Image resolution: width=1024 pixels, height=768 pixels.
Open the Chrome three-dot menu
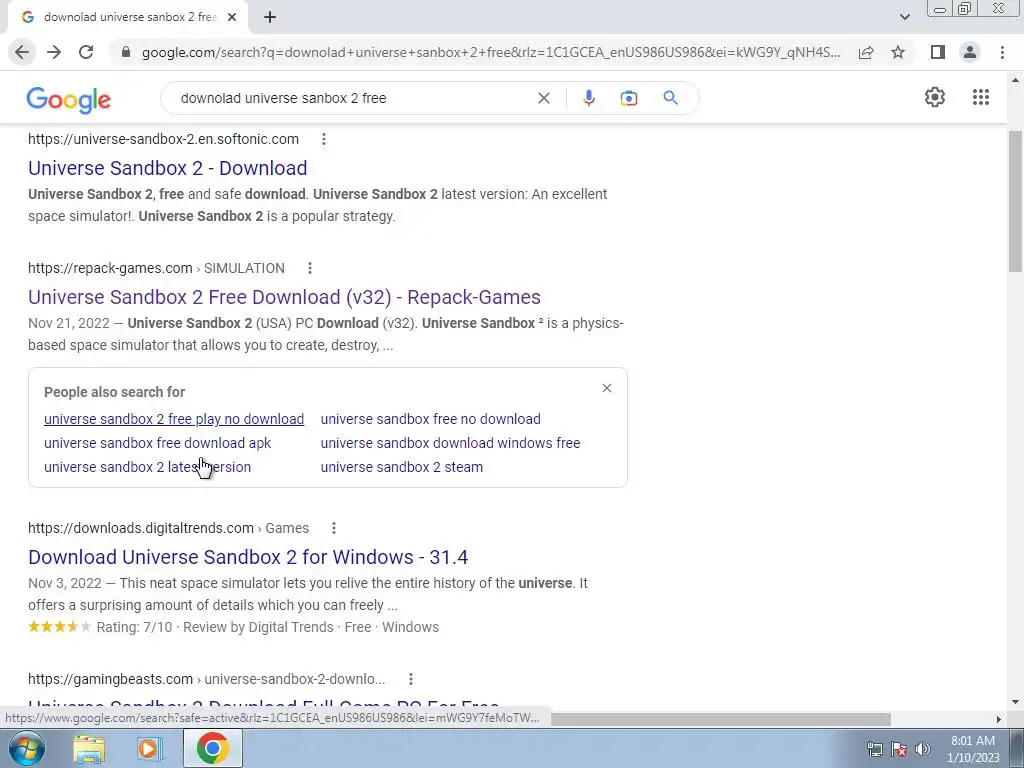[1002, 52]
